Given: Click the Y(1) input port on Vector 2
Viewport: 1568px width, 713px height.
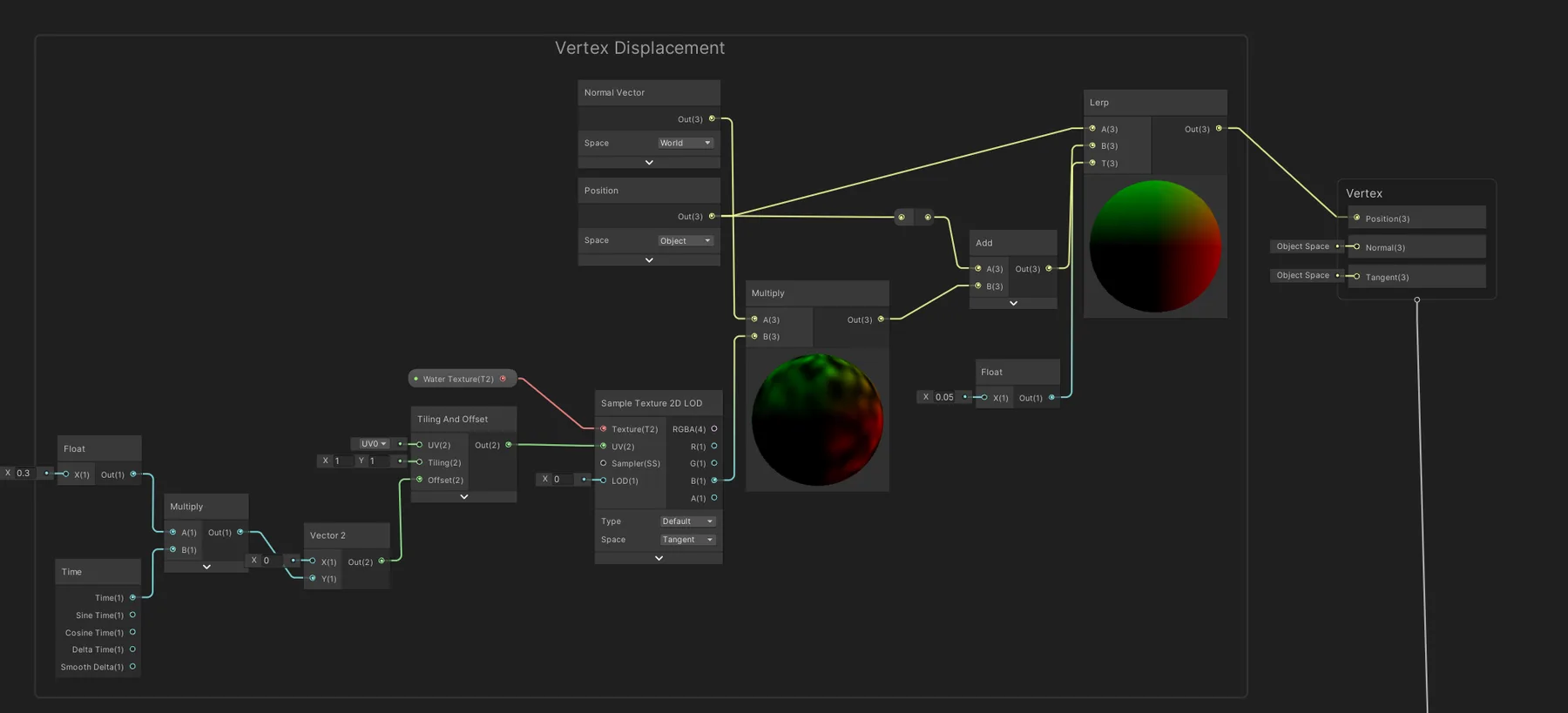Looking at the screenshot, I should [x=313, y=578].
